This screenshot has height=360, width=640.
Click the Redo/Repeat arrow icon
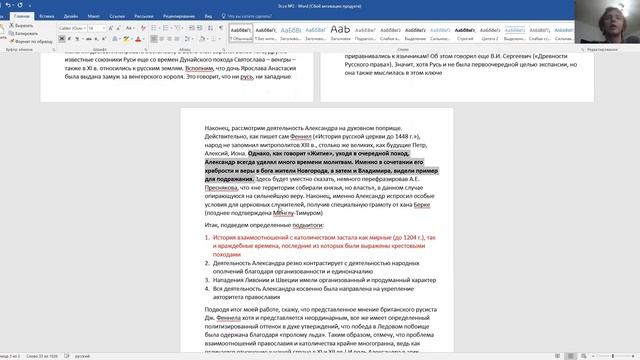pos(20,5)
